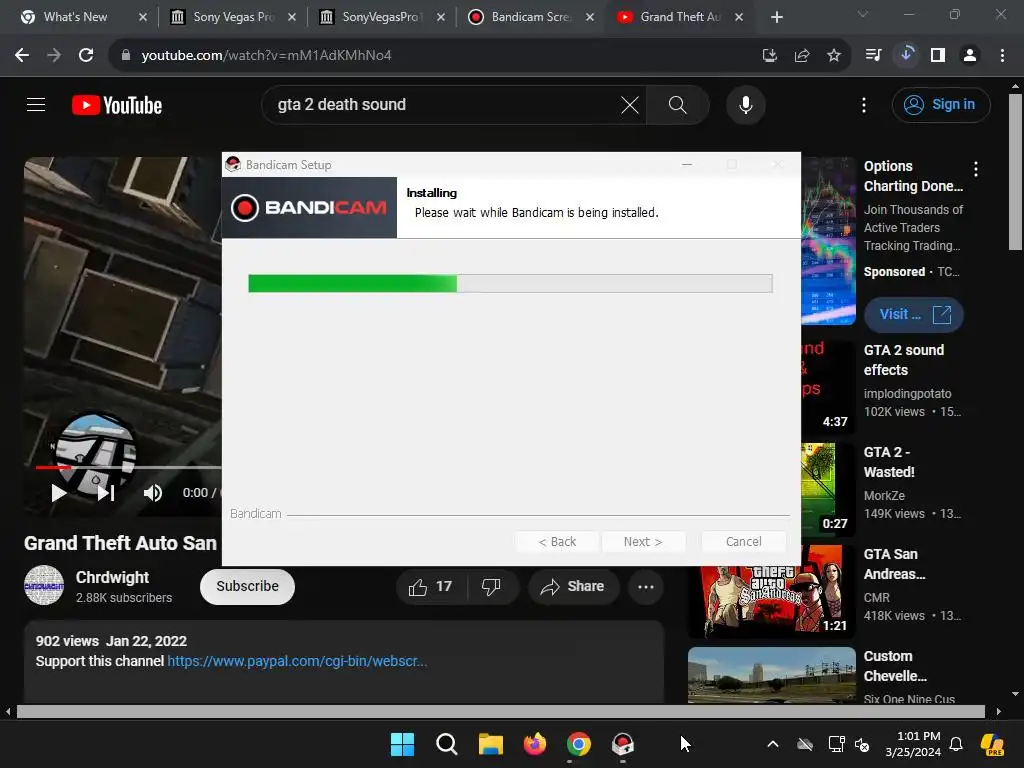Image resolution: width=1024 pixels, height=768 pixels.
Task: Dislike the video with thumbs down
Action: (491, 586)
